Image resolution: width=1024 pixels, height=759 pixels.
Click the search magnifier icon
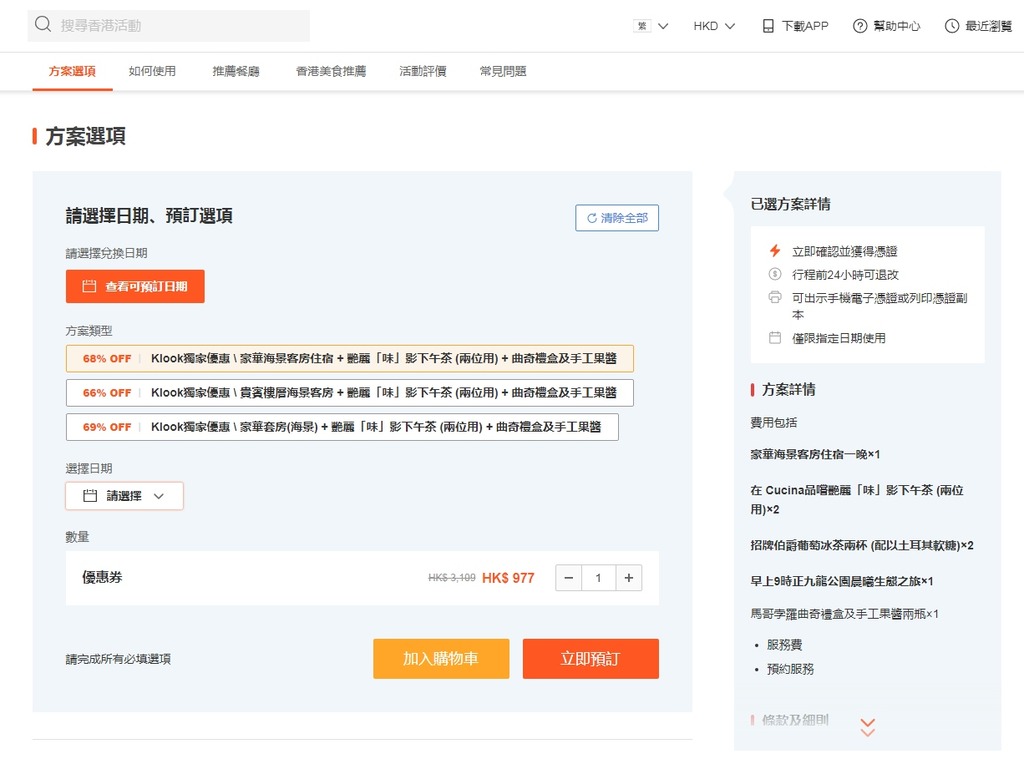tap(42, 24)
